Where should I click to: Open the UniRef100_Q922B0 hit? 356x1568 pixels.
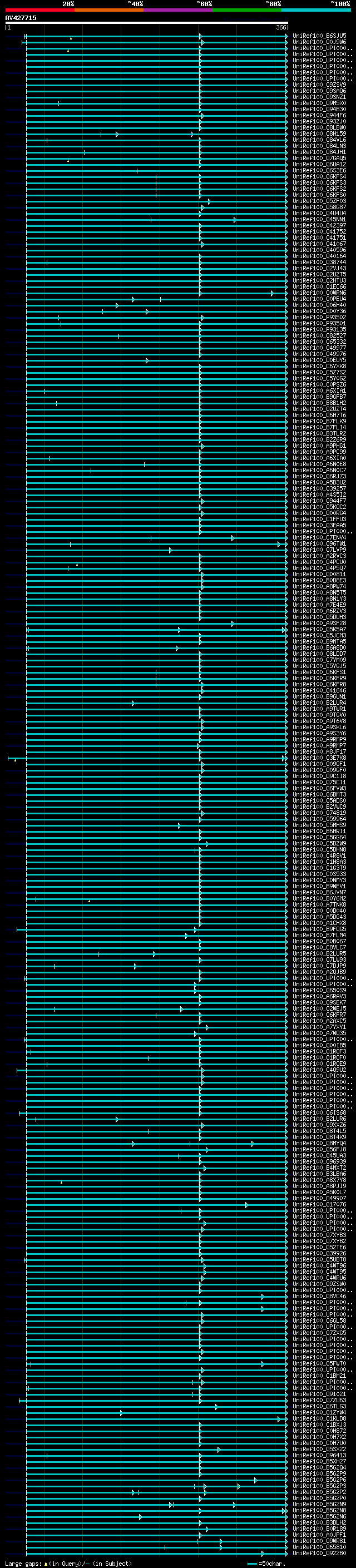point(319,1553)
